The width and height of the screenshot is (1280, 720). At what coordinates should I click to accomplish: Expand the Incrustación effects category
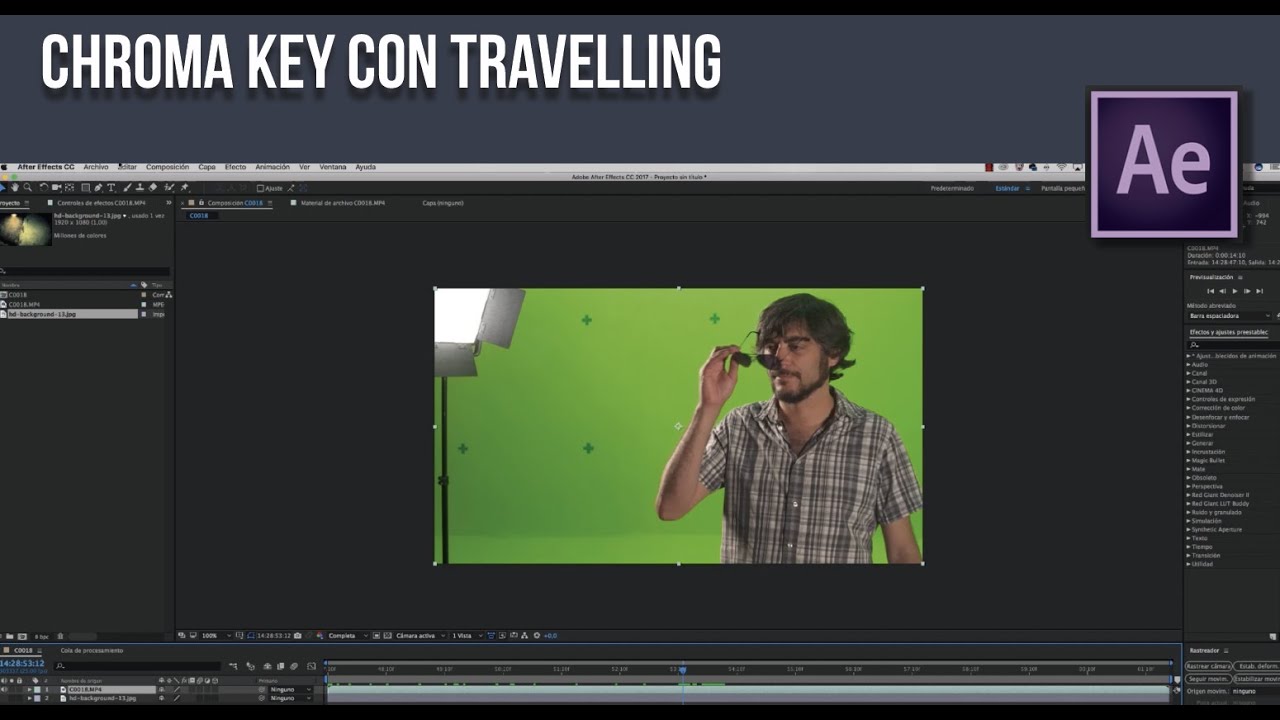click(1190, 452)
